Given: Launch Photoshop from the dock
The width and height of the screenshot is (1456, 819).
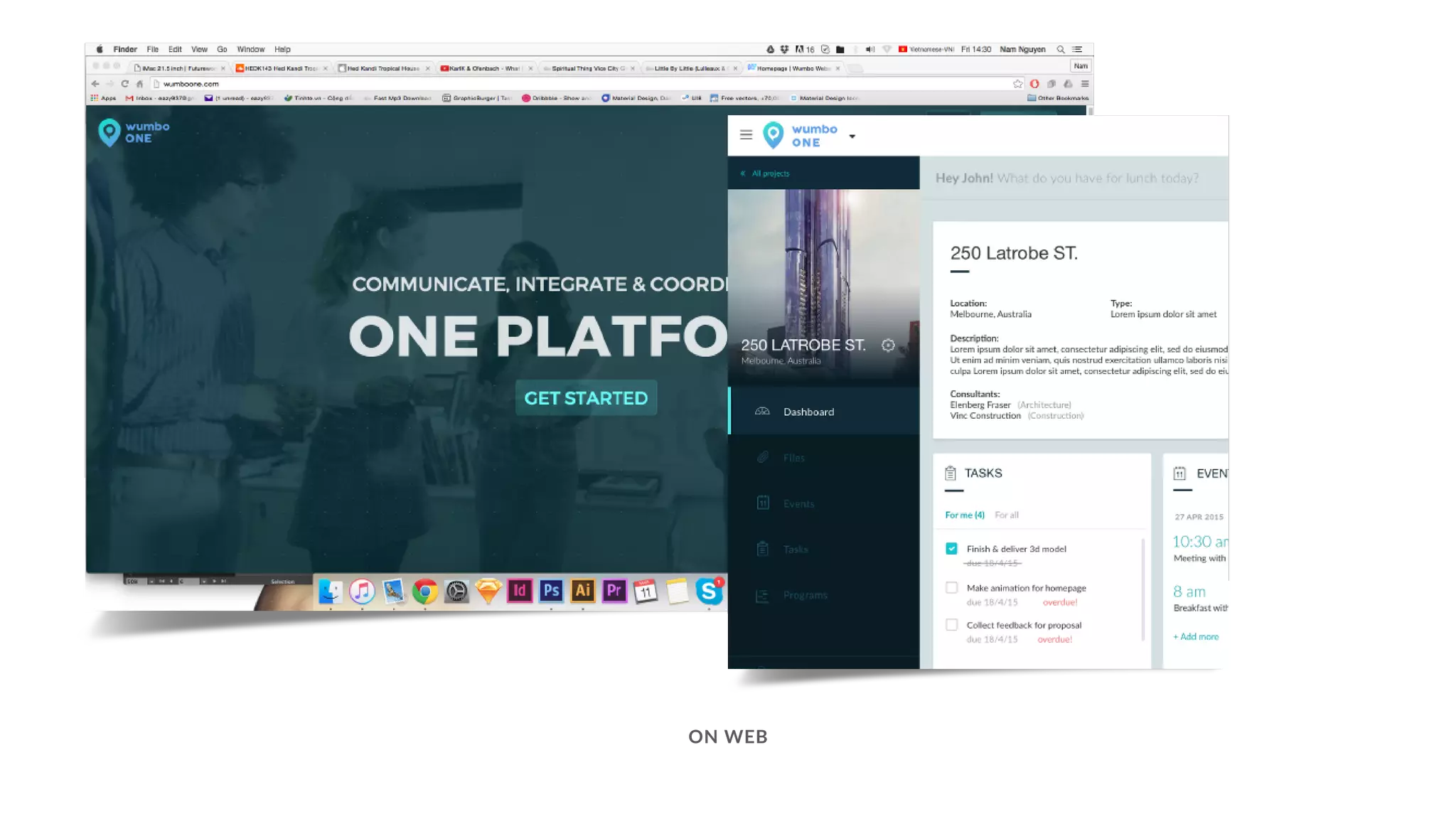Looking at the screenshot, I should 551,591.
